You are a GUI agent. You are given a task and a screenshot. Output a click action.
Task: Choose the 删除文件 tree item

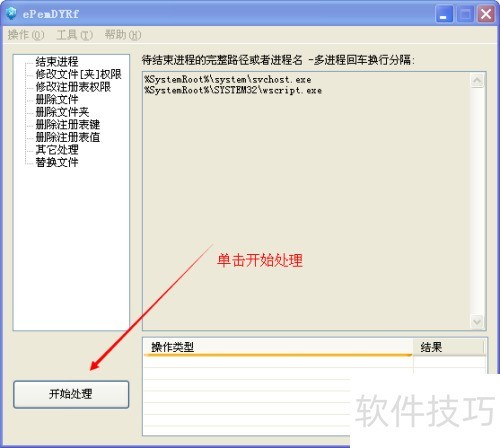click(57, 99)
